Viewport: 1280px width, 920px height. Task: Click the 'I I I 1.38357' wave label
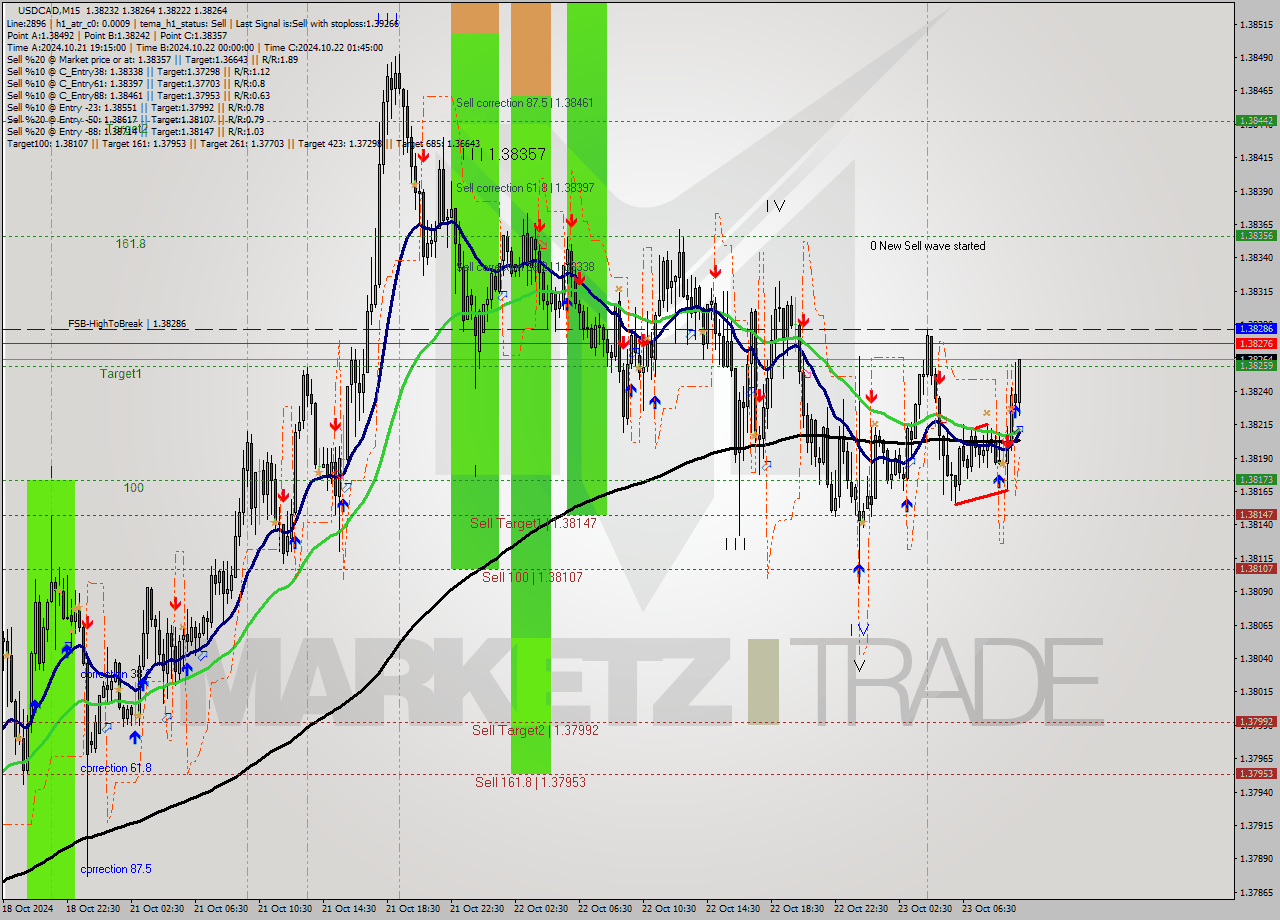(x=503, y=154)
